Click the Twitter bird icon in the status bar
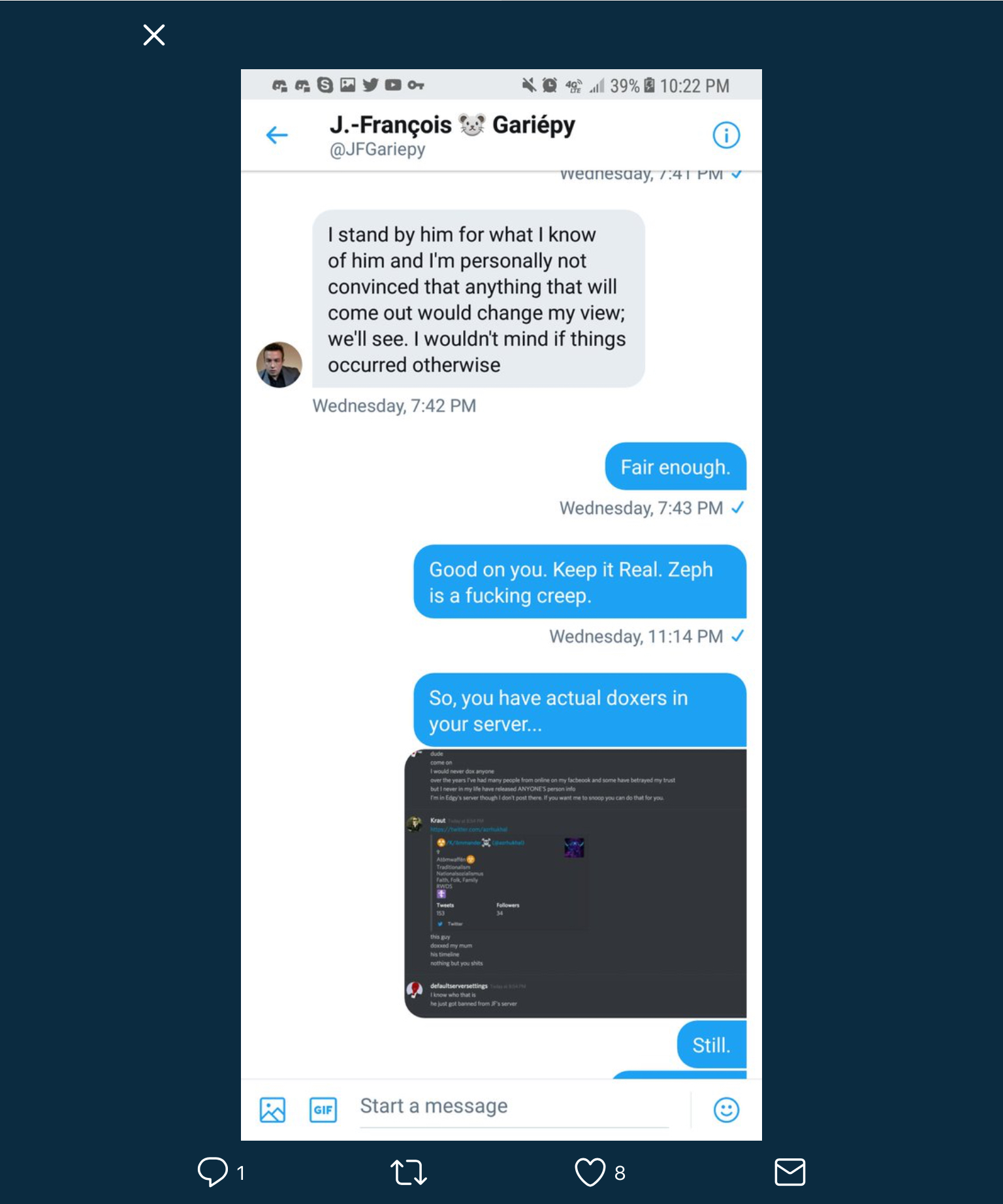This screenshot has width=1003, height=1204. tap(370, 85)
